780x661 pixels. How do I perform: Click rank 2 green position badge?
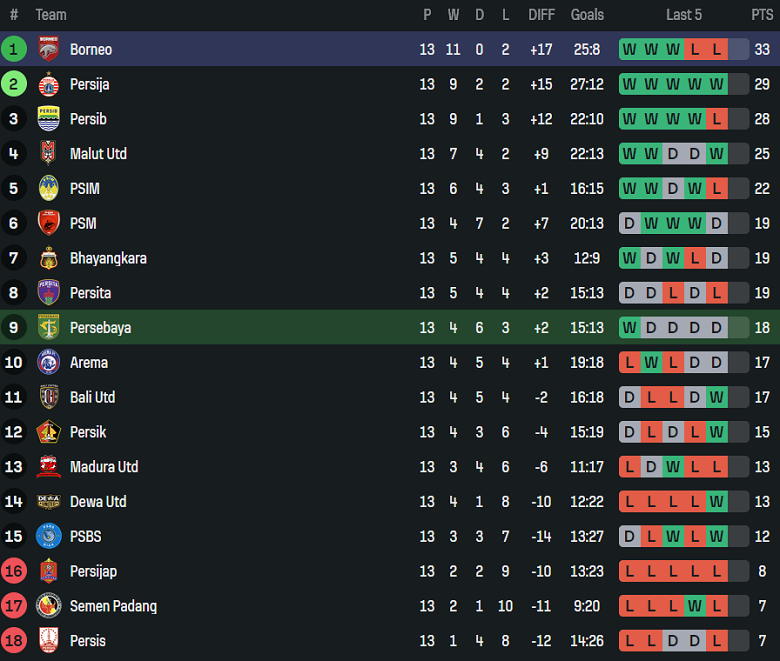[14, 85]
